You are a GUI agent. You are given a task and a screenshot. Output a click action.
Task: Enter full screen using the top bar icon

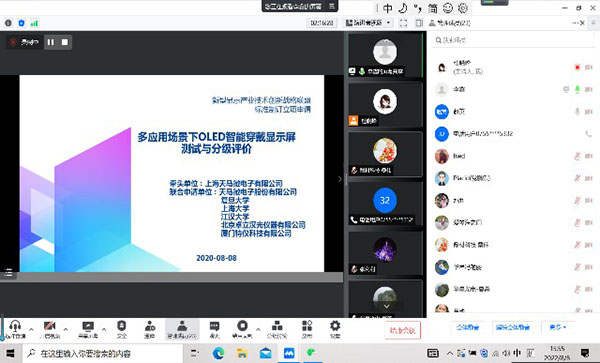[403, 23]
